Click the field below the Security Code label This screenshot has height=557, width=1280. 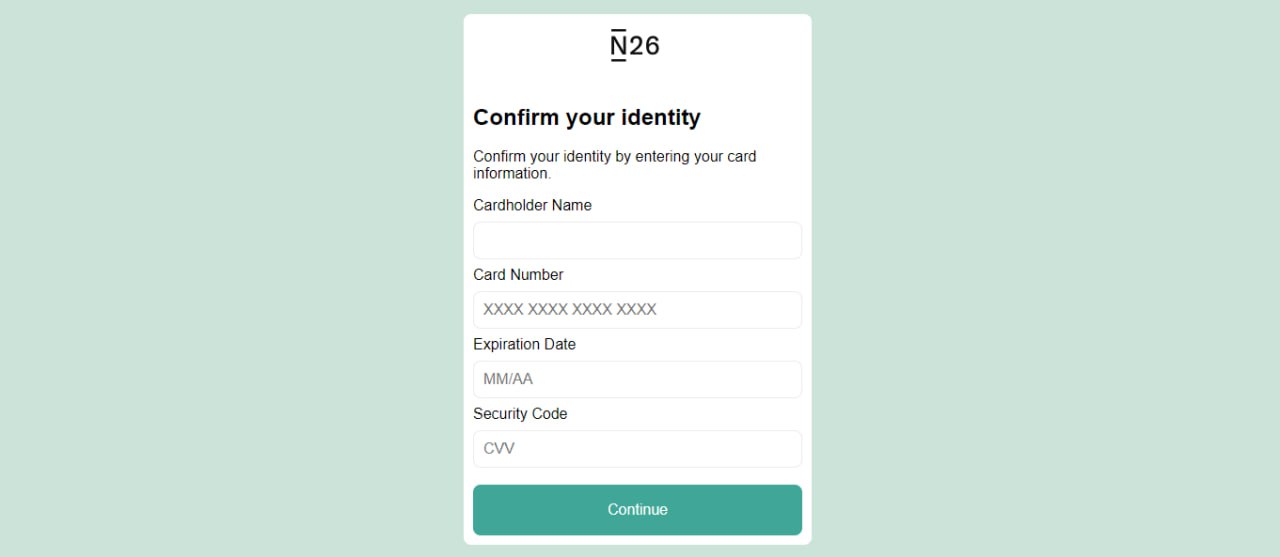click(637, 449)
